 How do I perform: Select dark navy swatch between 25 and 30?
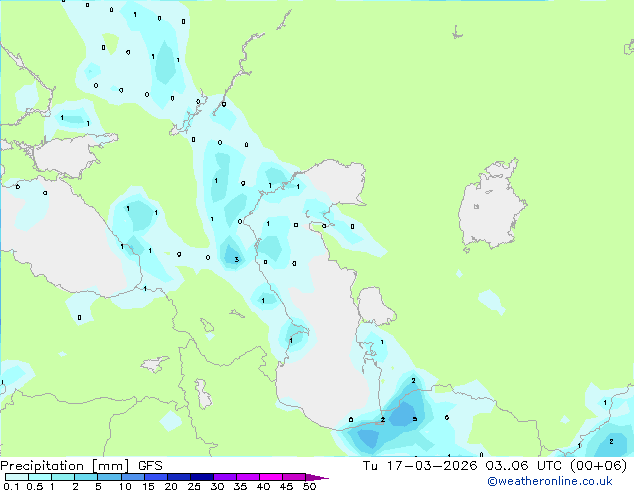click(x=201, y=477)
